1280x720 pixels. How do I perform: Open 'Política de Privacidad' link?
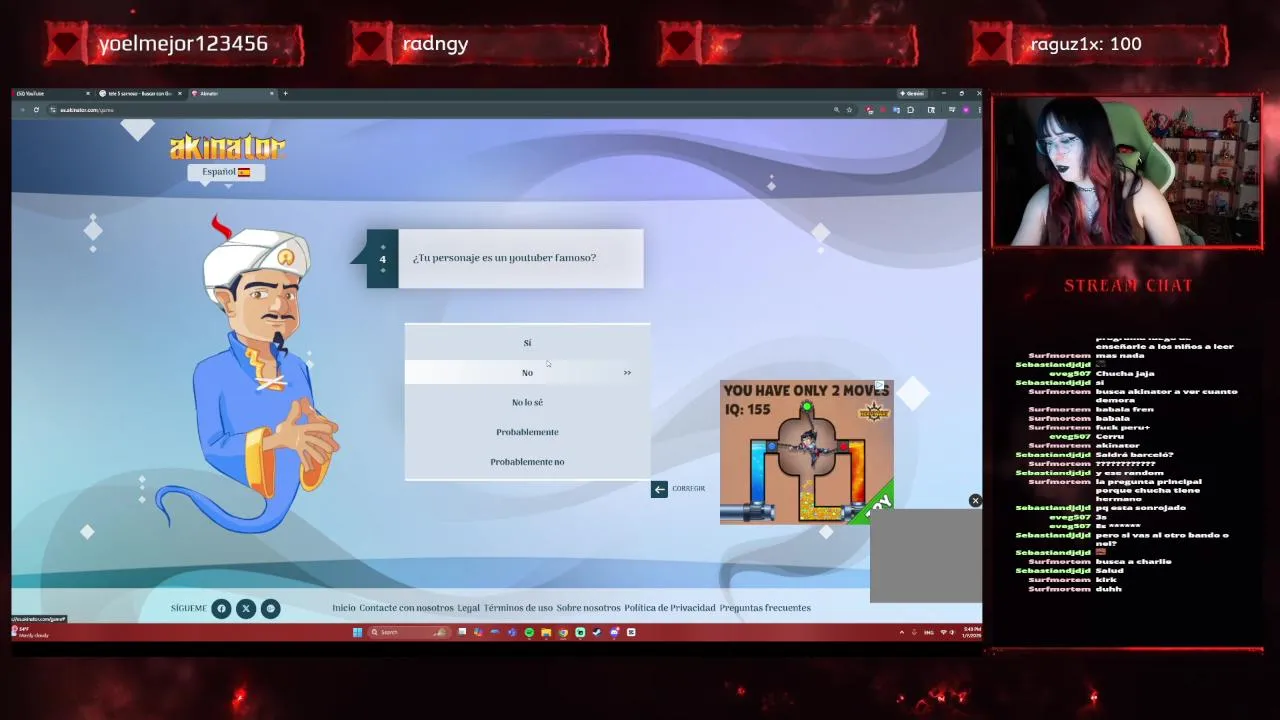point(670,608)
